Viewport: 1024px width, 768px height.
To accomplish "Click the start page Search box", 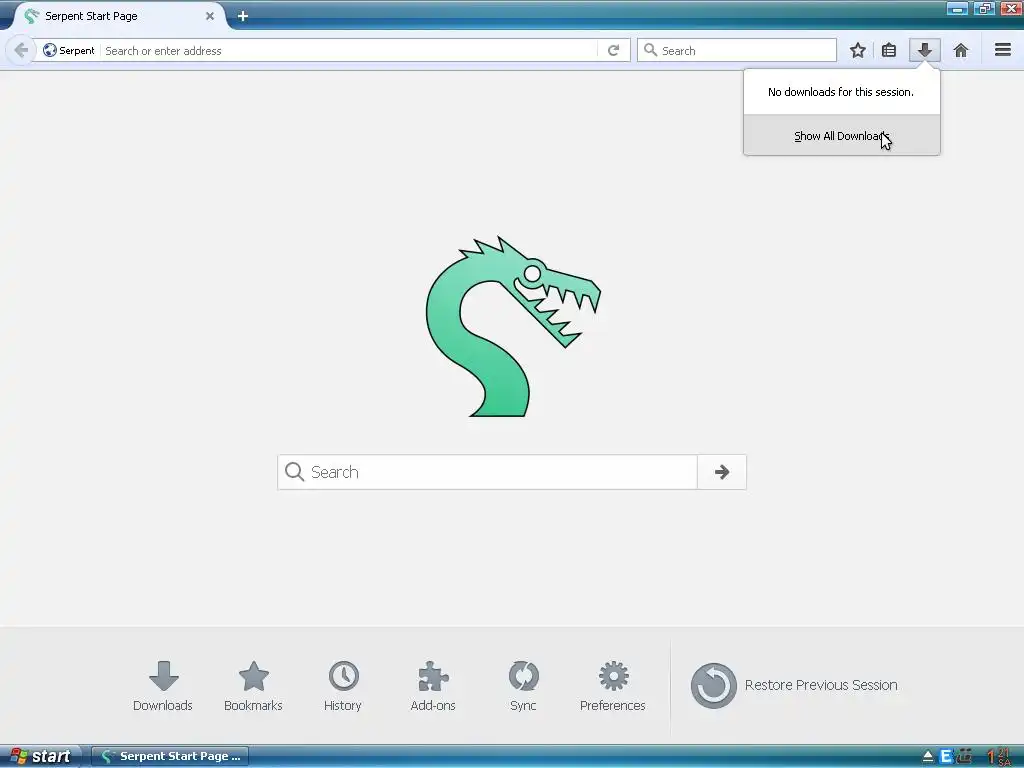I will (x=487, y=472).
